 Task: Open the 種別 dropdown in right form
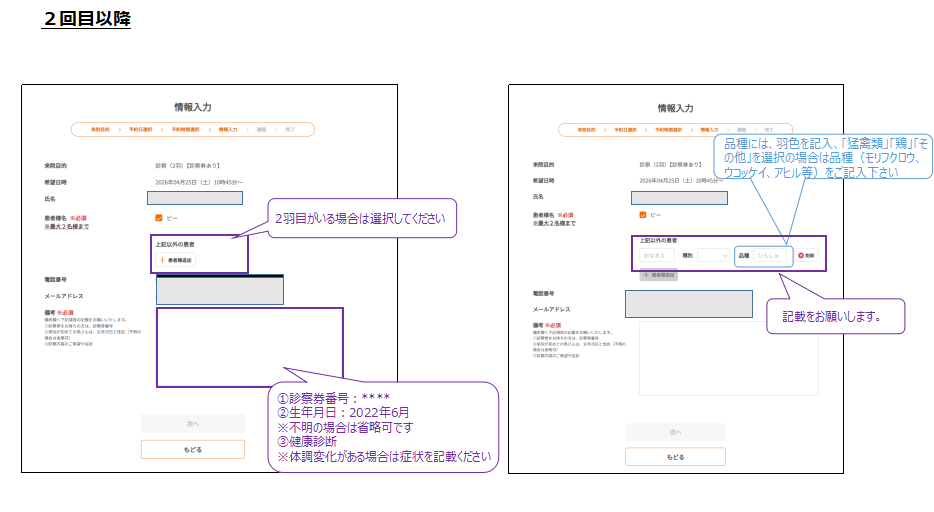(714, 256)
